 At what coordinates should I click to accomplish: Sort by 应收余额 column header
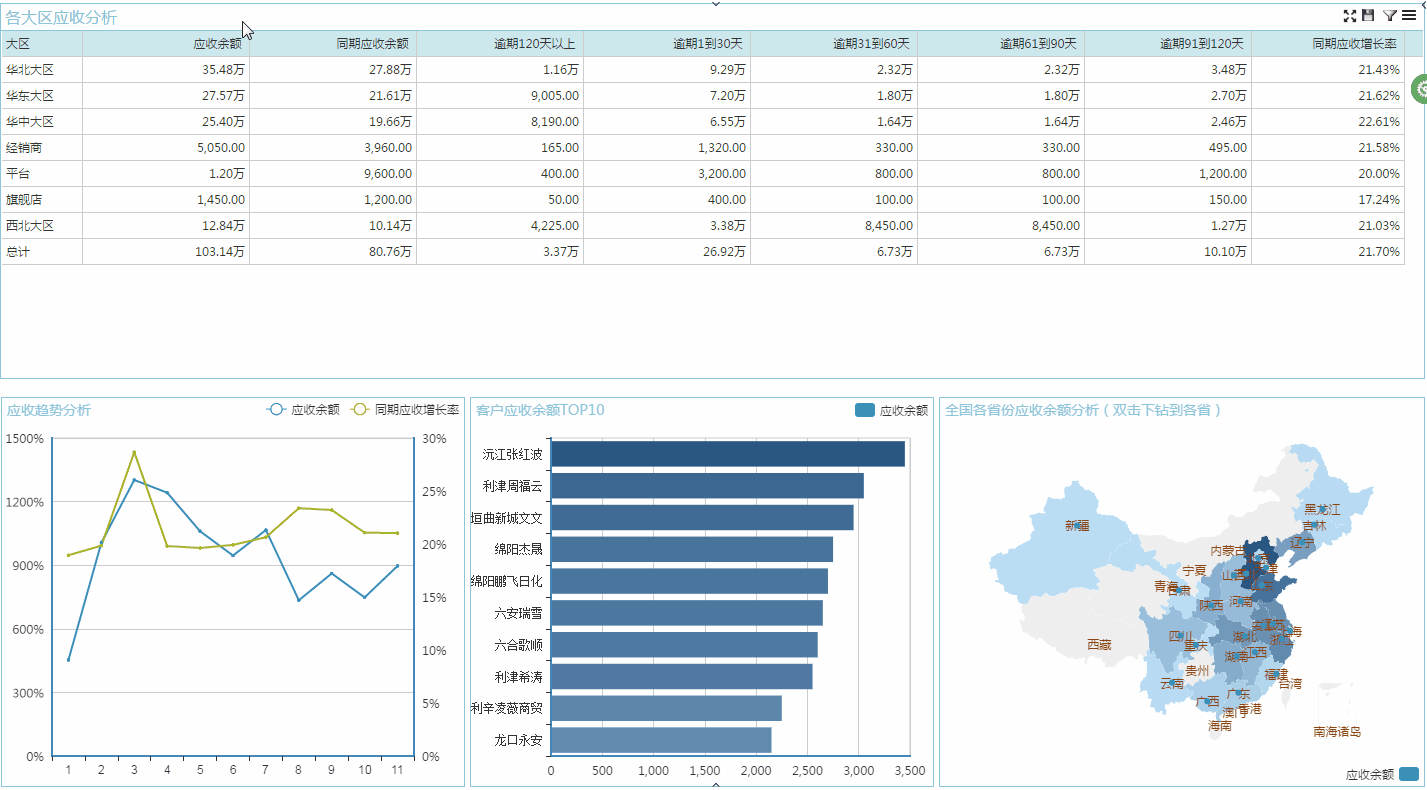click(x=217, y=44)
